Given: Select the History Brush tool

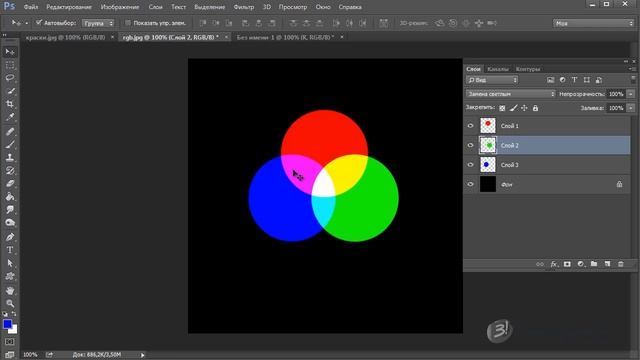Looking at the screenshot, I should [x=10, y=171].
